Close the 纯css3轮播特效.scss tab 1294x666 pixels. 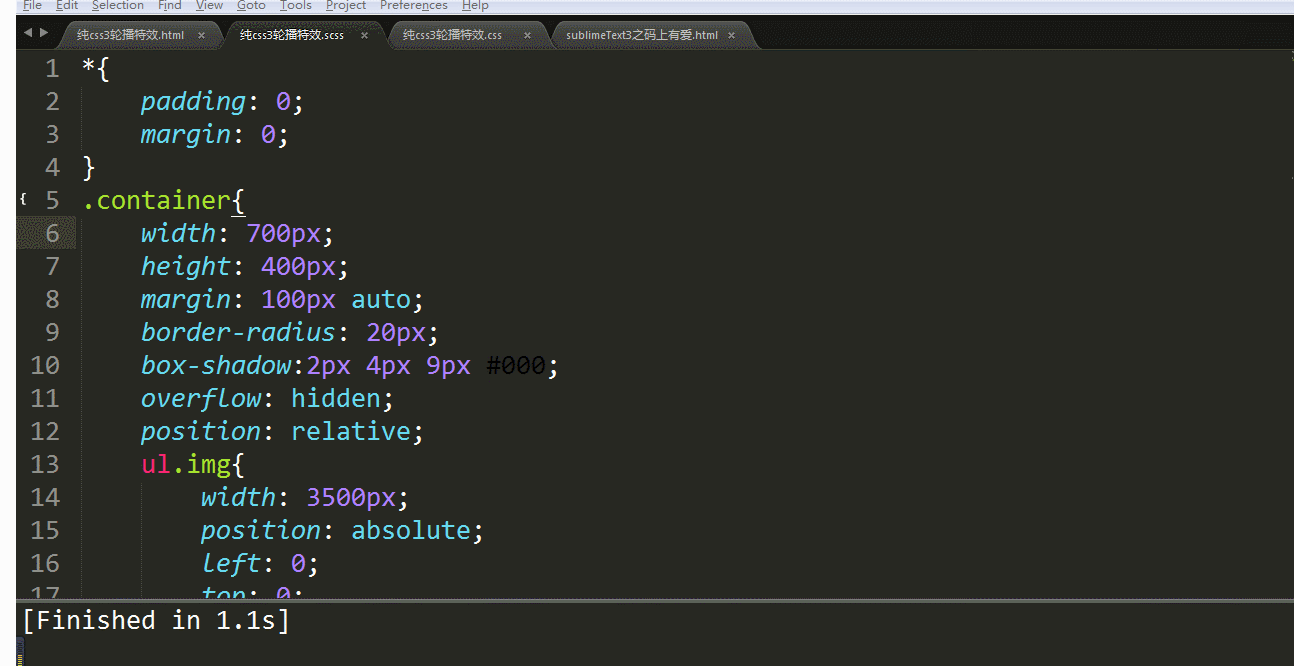pos(364,35)
